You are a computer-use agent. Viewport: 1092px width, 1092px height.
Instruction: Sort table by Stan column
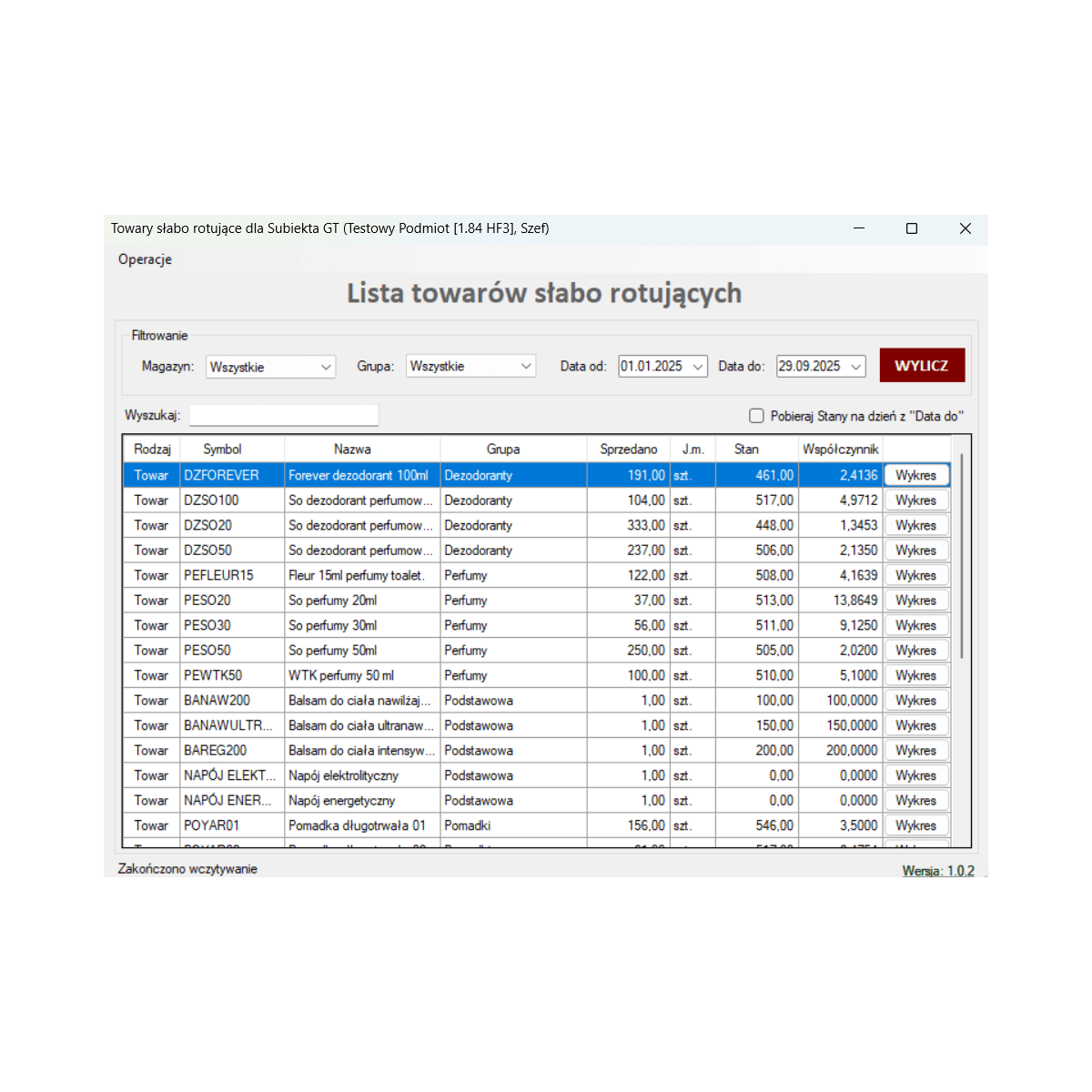pyautogui.click(x=746, y=450)
